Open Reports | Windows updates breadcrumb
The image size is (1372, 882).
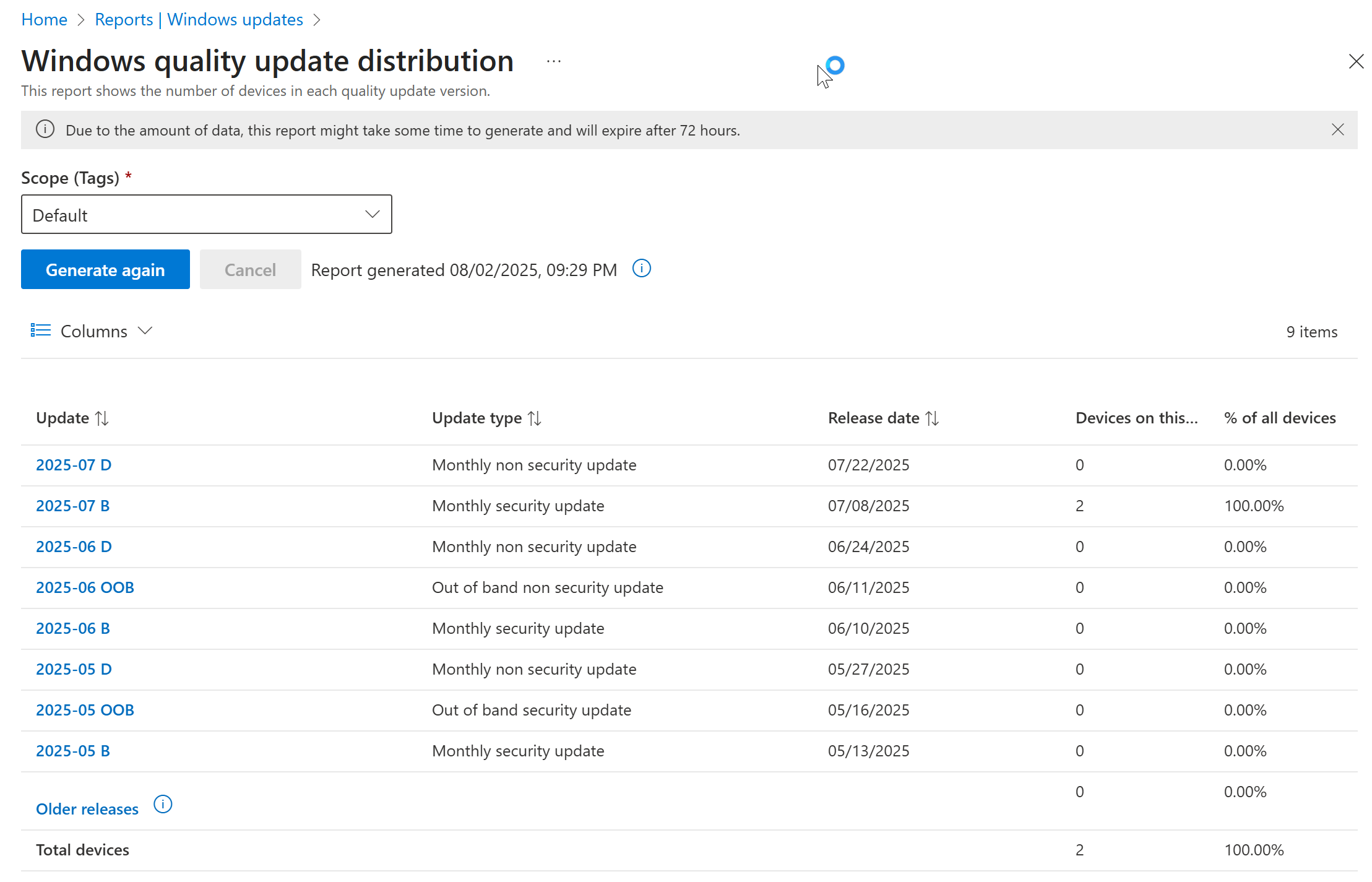pyautogui.click(x=199, y=19)
